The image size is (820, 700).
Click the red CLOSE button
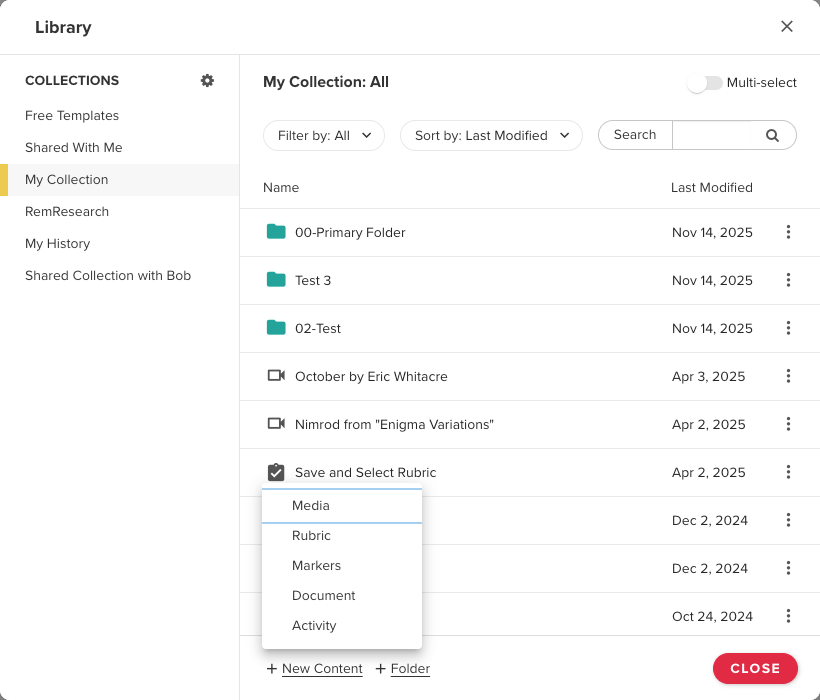tap(755, 668)
